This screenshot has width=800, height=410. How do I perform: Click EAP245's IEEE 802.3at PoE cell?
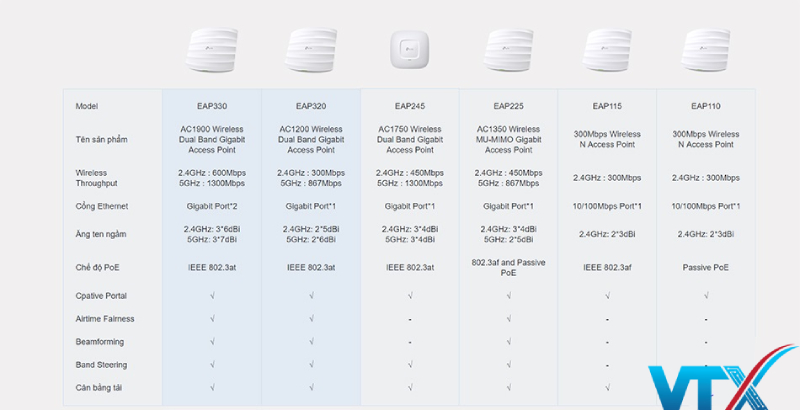point(410,267)
